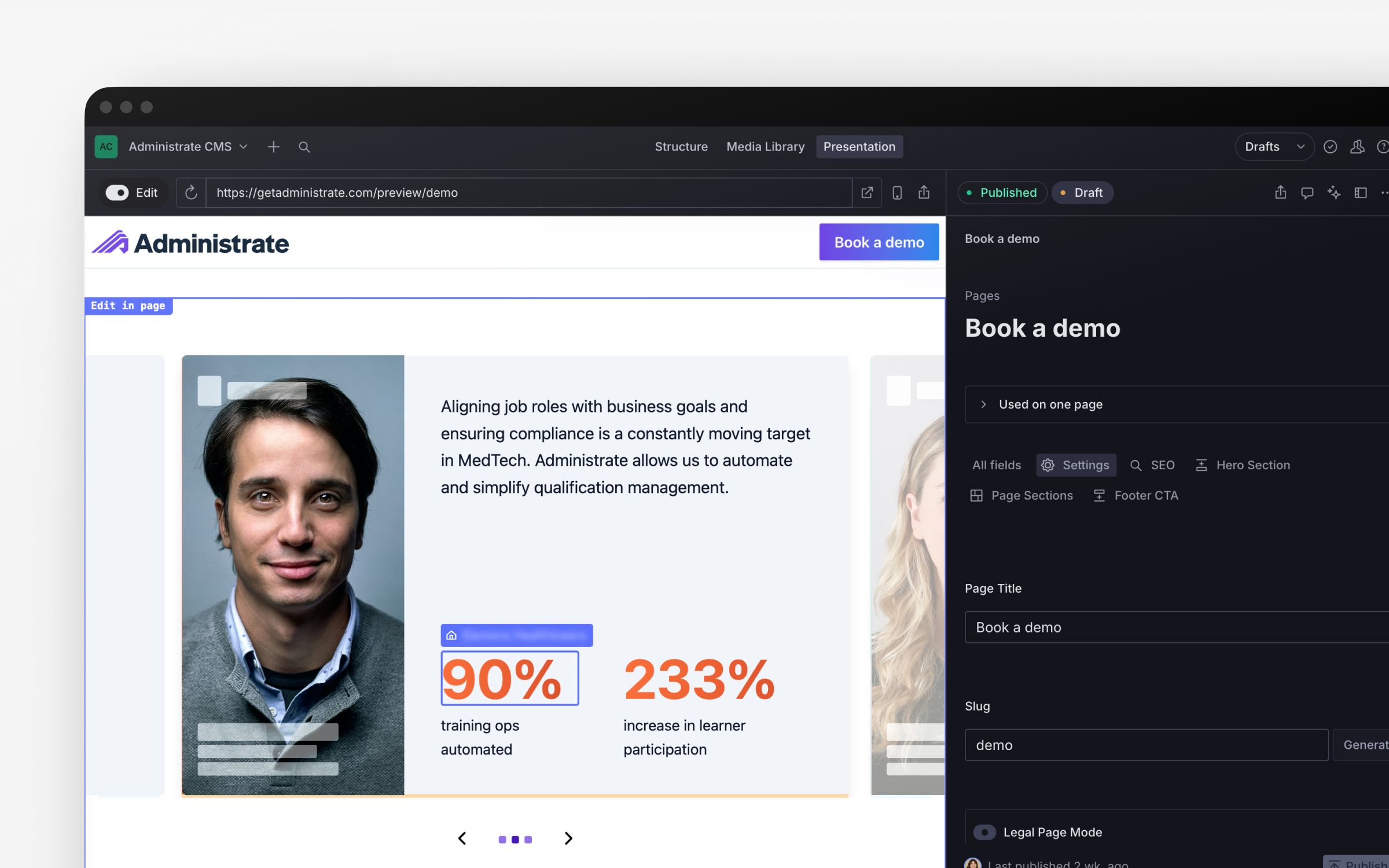This screenshot has width=1389, height=868.
Task: Open the users presence icon
Action: coord(1357,146)
